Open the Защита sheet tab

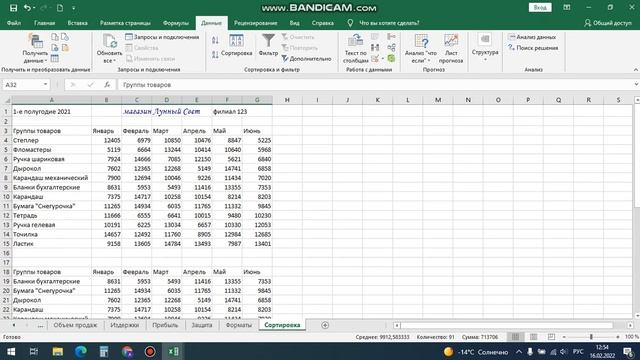tap(202, 325)
